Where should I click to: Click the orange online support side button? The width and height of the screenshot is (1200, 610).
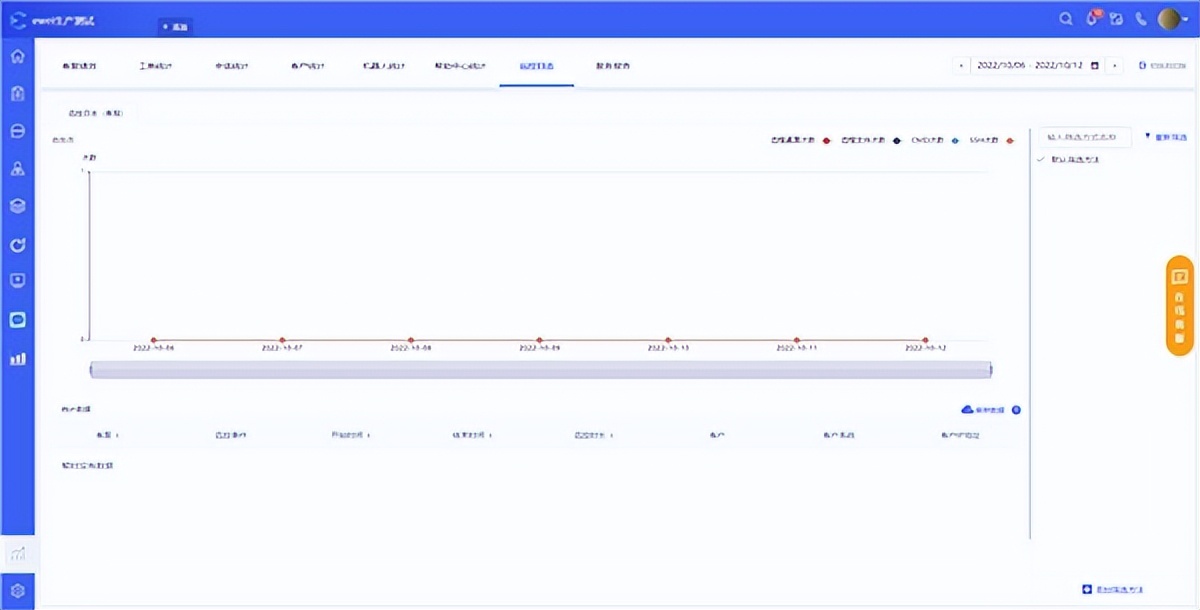pyautogui.click(x=1180, y=305)
